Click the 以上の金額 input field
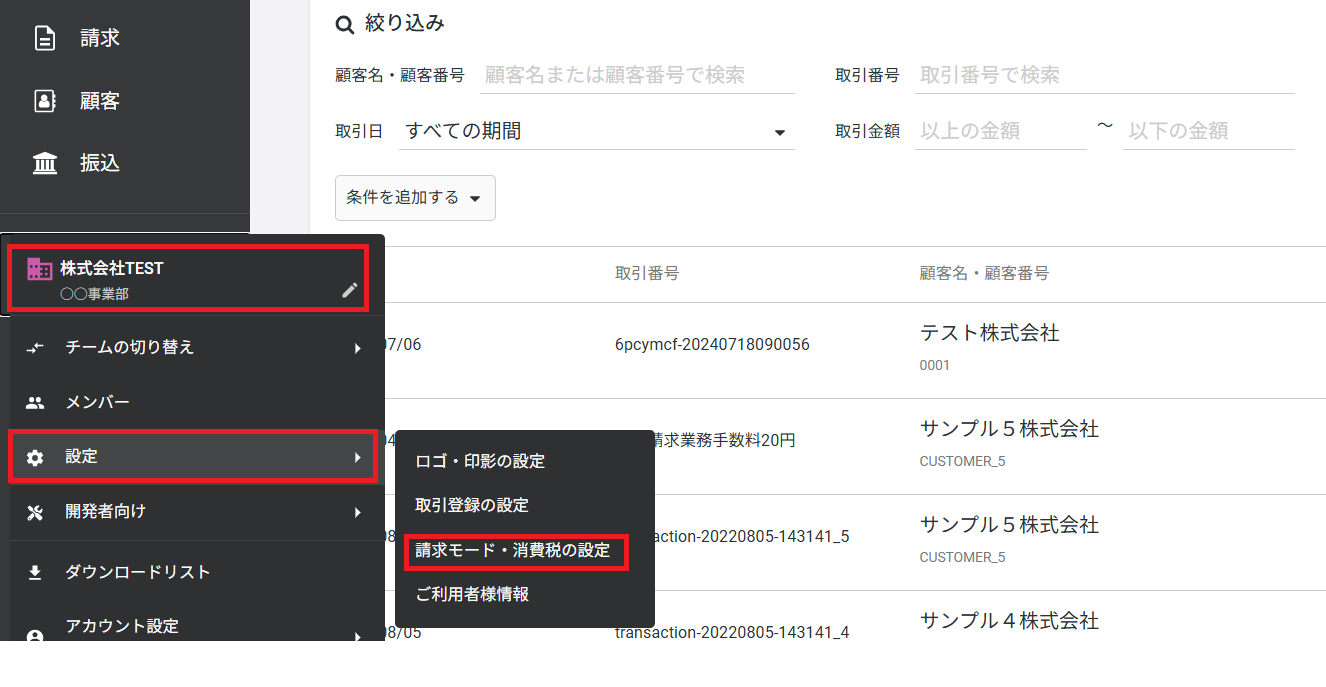This screenshot has height=687, width=1326. pyautogui.click(x=1000, y=131)
